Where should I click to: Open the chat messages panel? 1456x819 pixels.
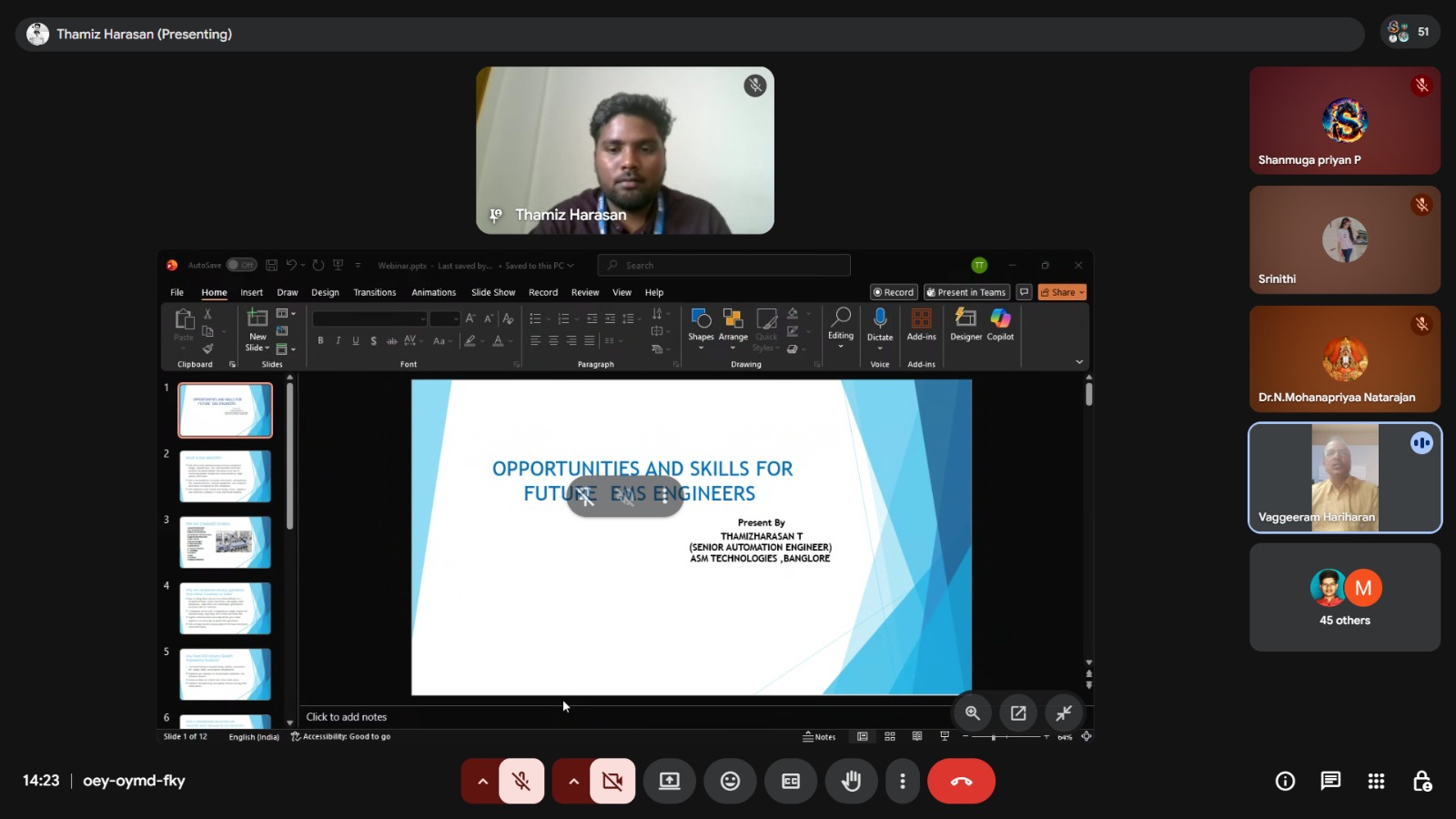1330,781
